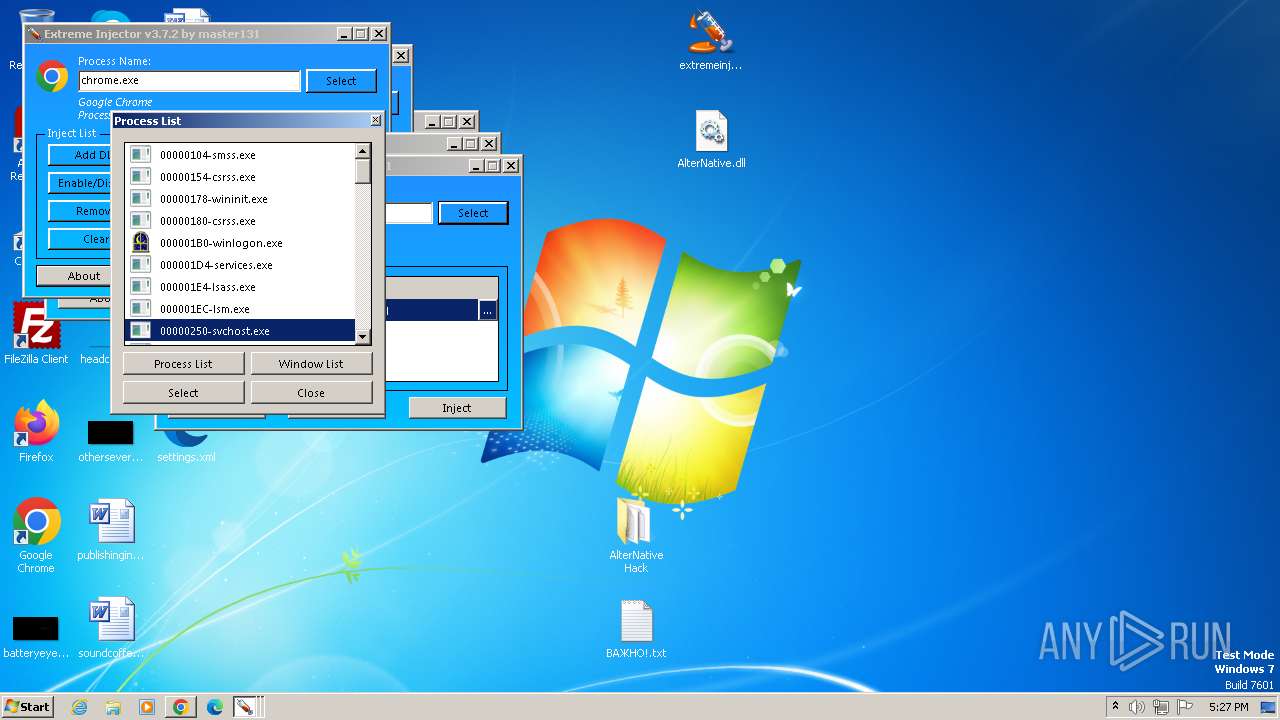1280x720 pixels.
Task: Open the Firefox desktop shortcut
Action: [x=36, y=431]
